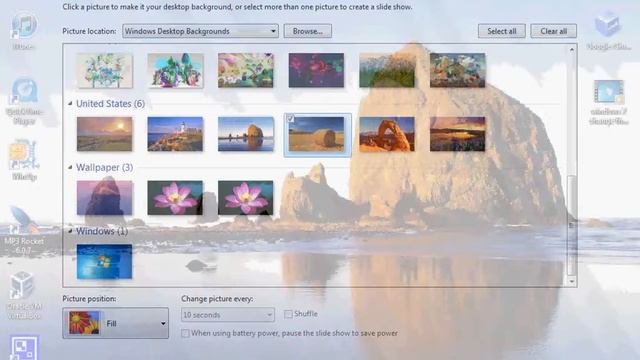The height and width of the screenshot is (360, 640).
Task: Select the sunset field picture in United States
Action: (x=104, y=134)
